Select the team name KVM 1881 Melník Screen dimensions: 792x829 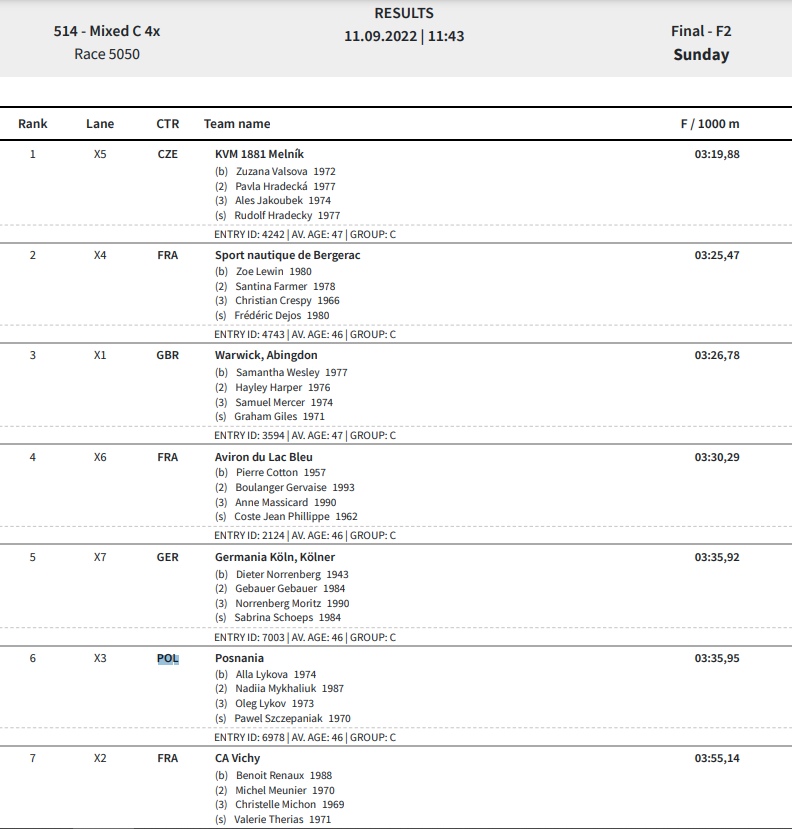click(259, 154)
